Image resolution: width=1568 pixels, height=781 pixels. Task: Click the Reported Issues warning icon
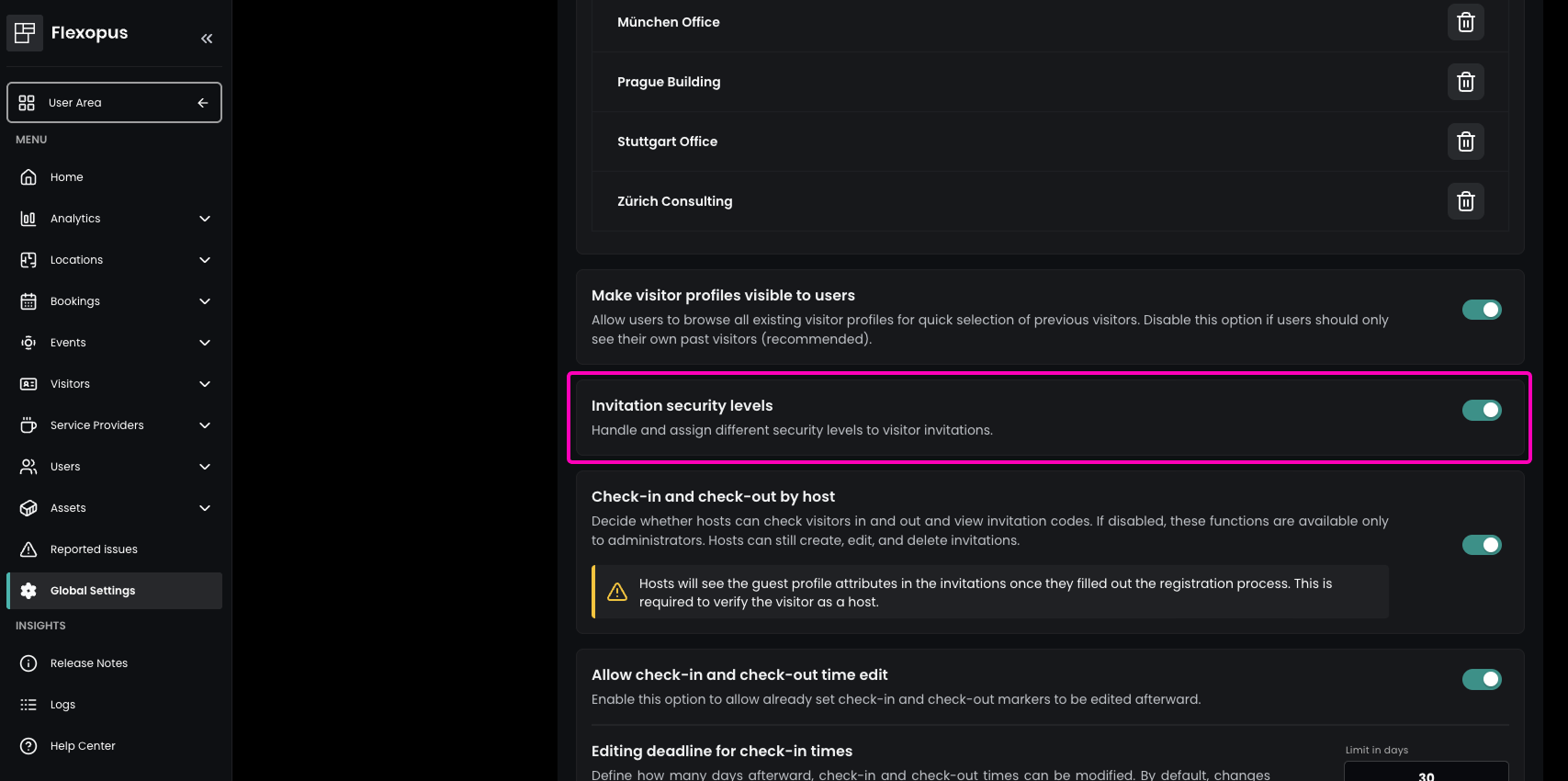point(28,549)
